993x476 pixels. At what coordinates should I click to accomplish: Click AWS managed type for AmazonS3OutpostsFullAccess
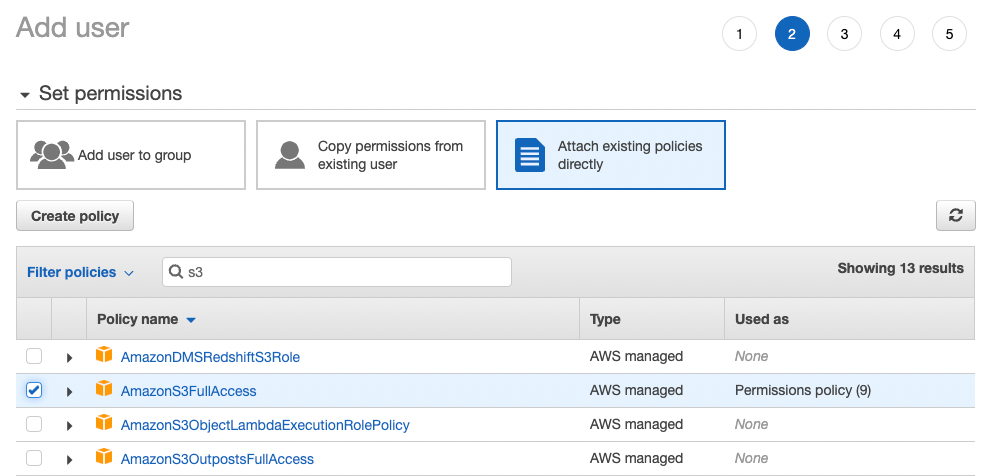click(x=636, y=458)
